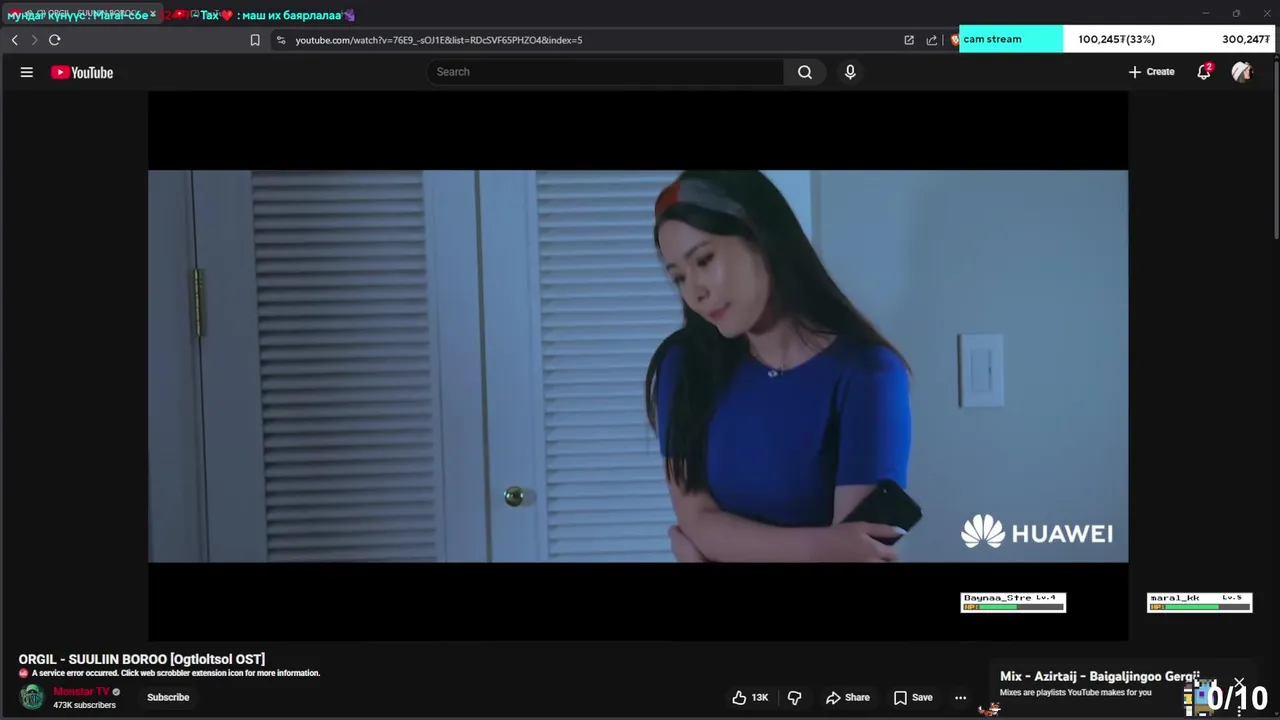Bookmark this page in address bar
The width and height of the screenshot is (1280, 720).
[x=255, y=40]
